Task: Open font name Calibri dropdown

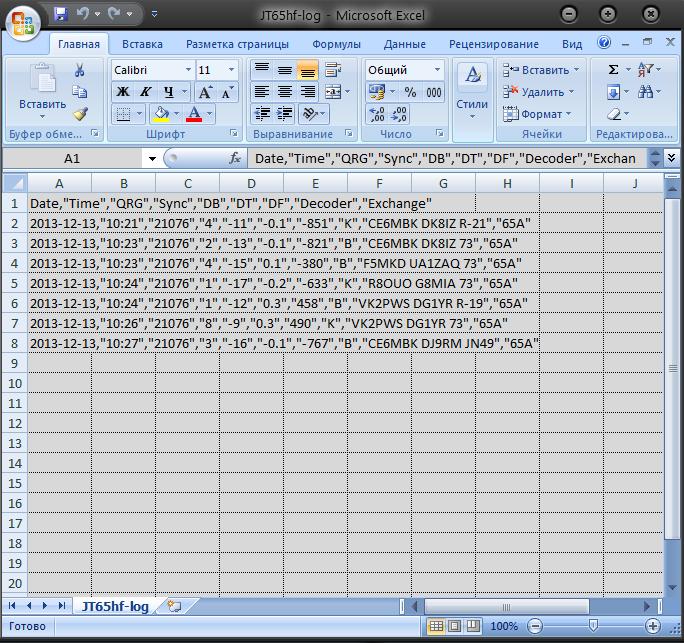Action: [188, 70]
